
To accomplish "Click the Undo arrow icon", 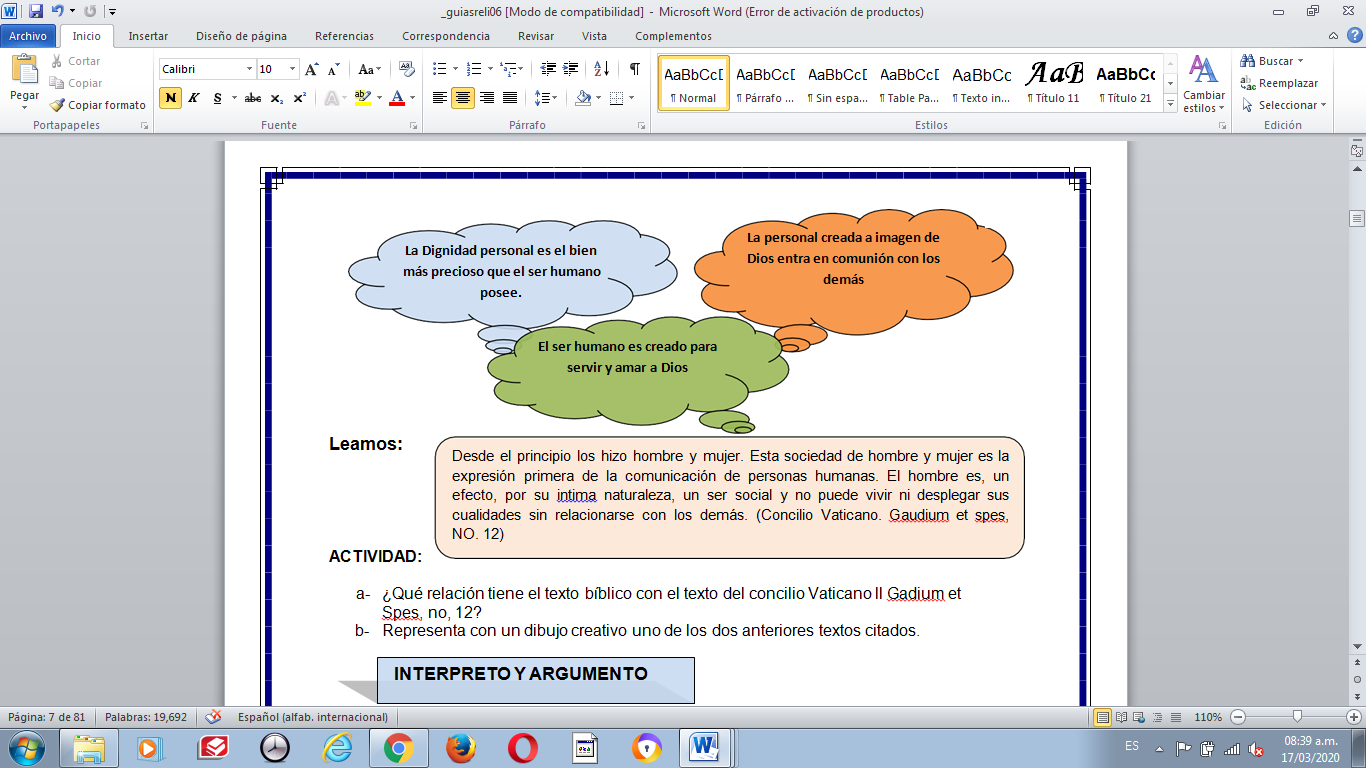I will pyautogui.click(x=59, y=12).
